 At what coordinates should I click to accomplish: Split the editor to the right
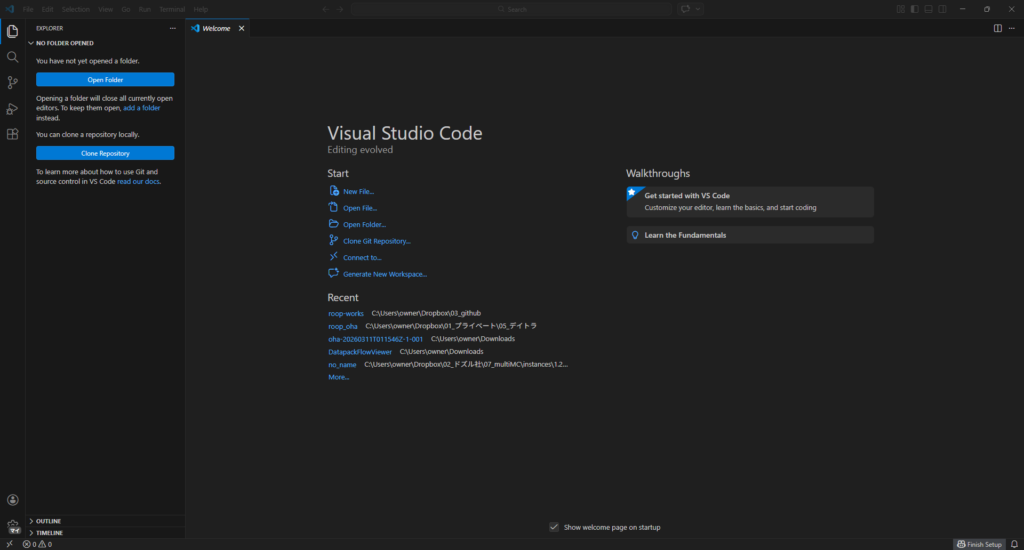pyautogui.click(x=998, y=28)
